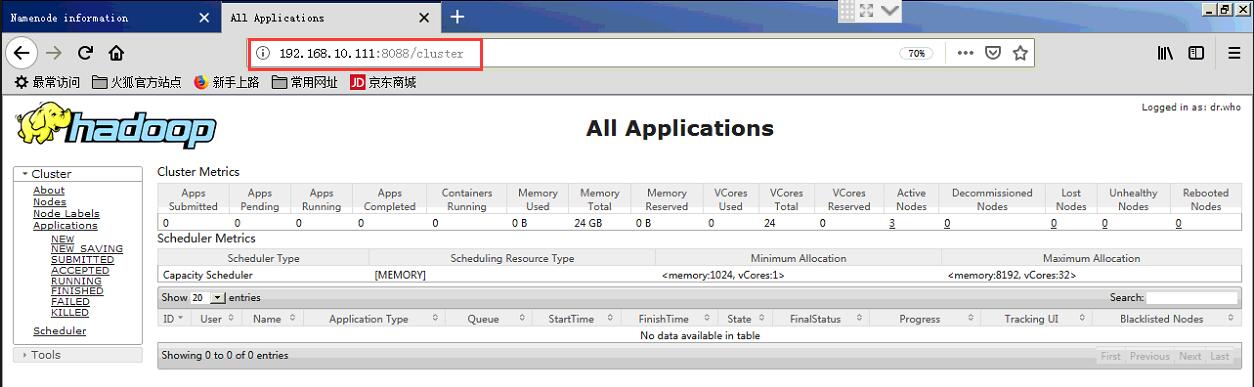
Task: Click the browser forward arrow
Action: click(x=54, y=53)
